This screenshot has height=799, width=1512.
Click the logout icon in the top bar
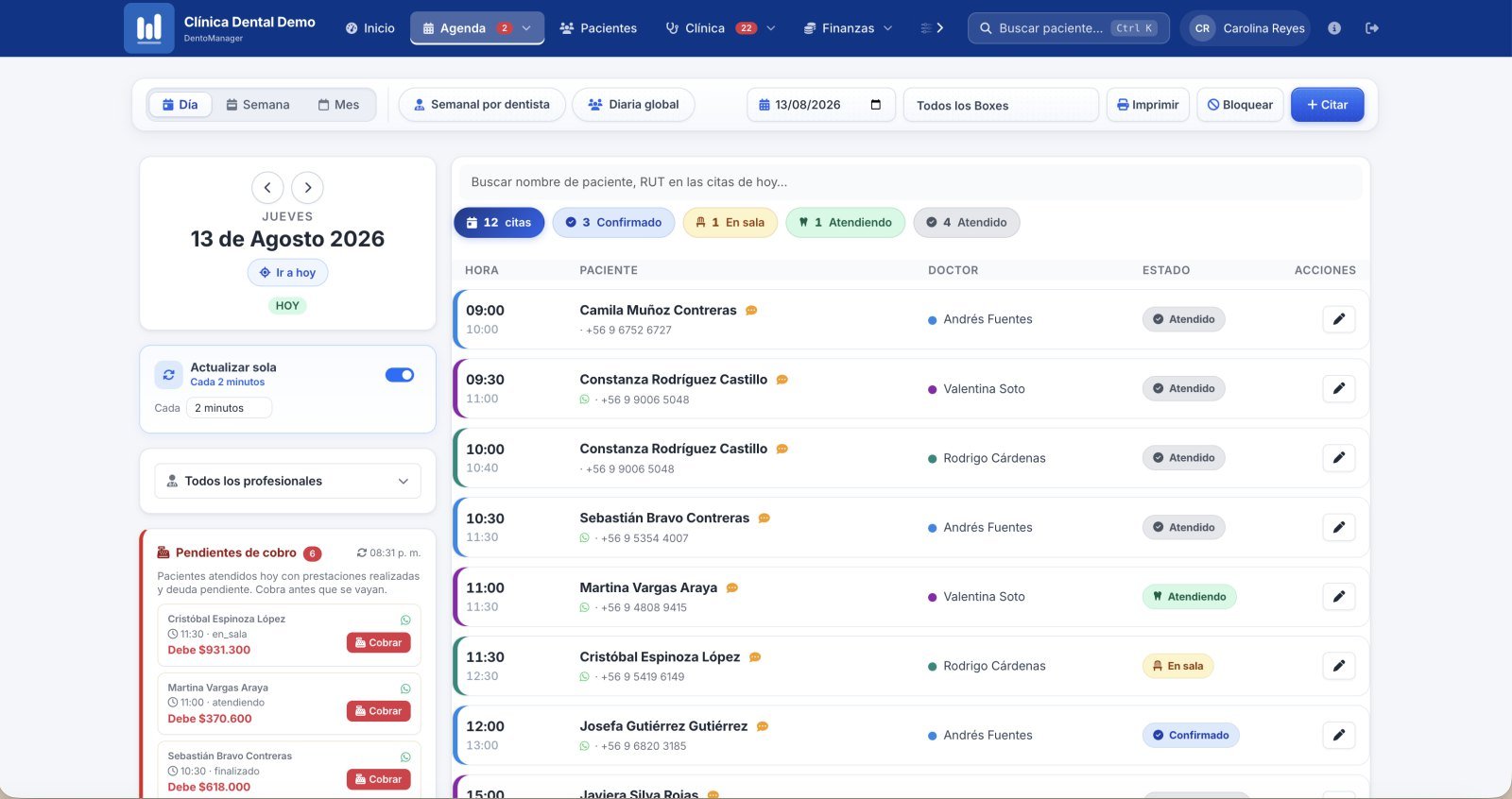1372,28
